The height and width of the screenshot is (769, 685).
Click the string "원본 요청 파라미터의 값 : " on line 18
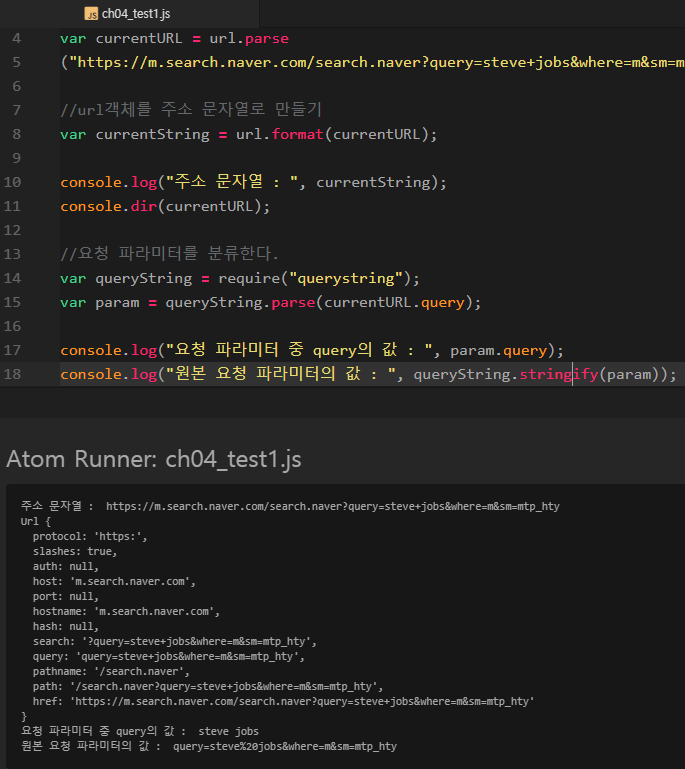[280, 374]
